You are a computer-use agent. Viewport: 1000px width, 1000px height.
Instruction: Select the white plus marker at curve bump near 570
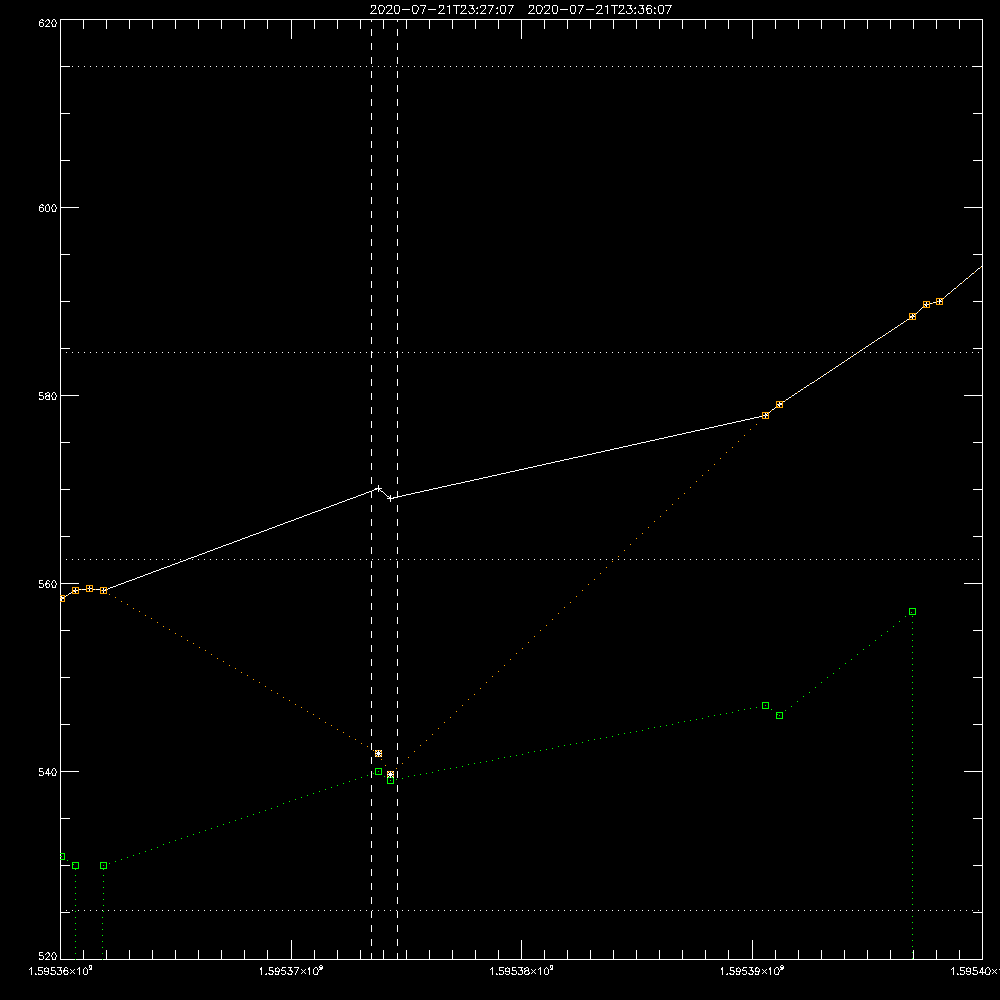(378, 489)
